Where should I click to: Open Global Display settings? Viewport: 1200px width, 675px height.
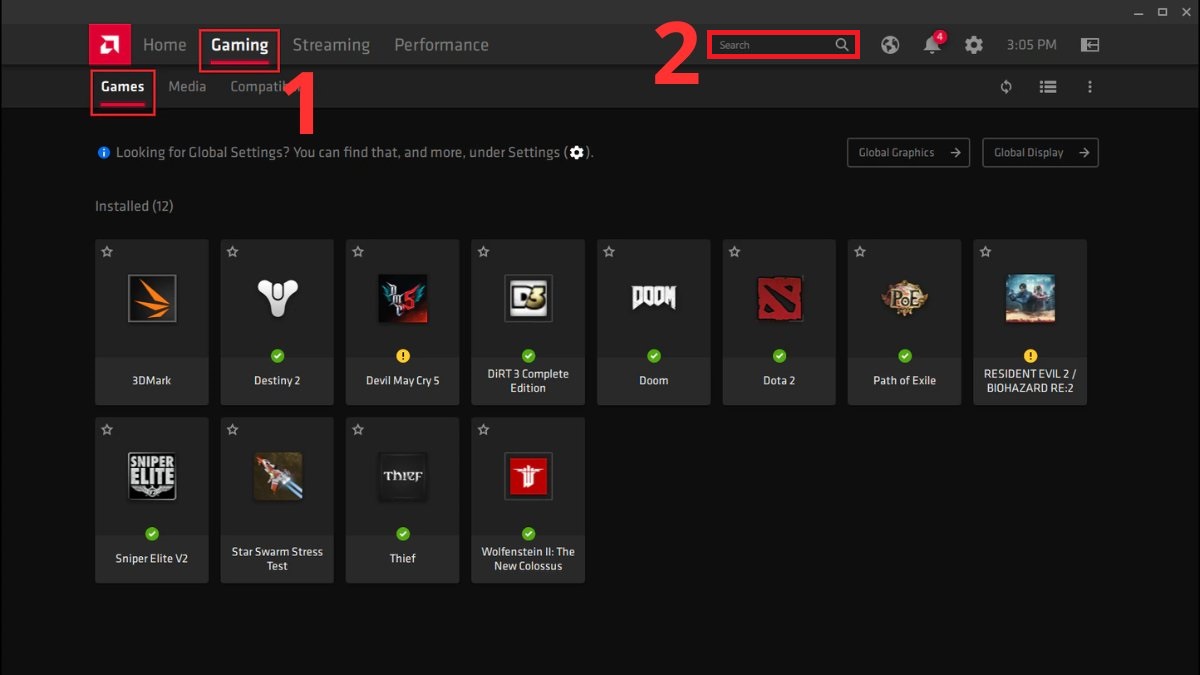point(1040,152)
